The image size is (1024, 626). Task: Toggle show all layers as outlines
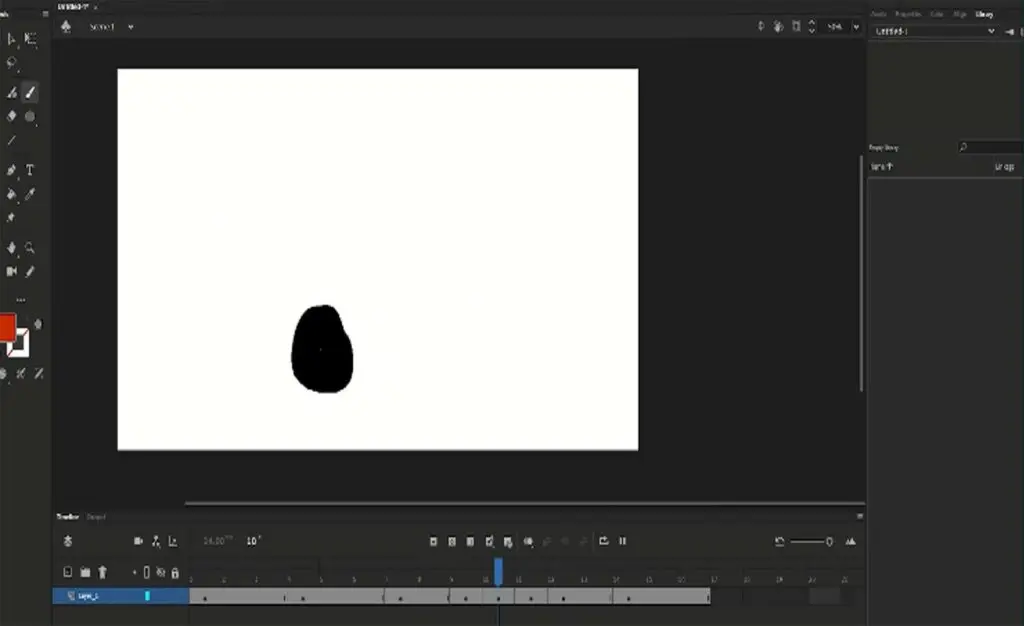[146, 572]
